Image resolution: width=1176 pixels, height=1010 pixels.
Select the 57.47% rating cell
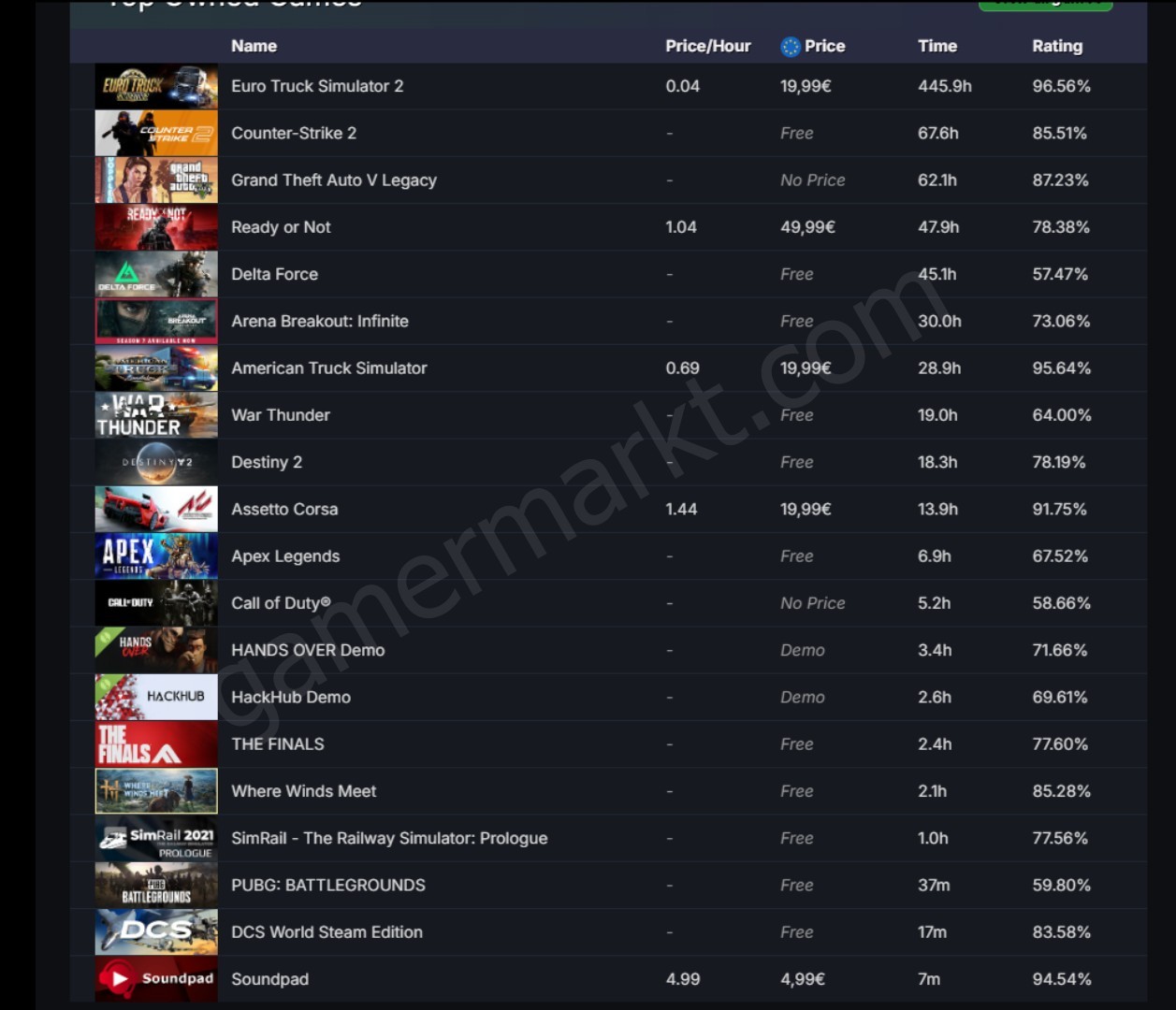tap(1061, 274)
